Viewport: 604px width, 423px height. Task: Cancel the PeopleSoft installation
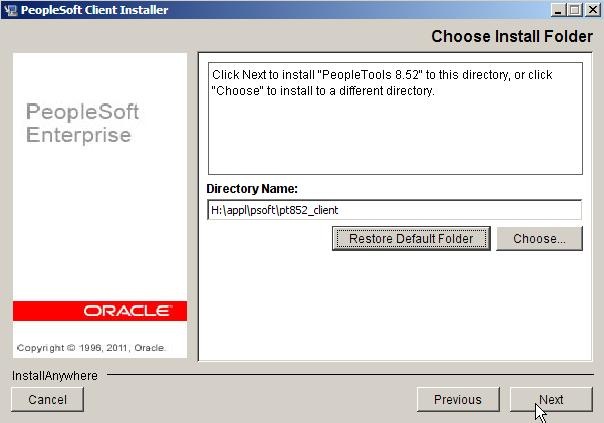tap(47, 400)
